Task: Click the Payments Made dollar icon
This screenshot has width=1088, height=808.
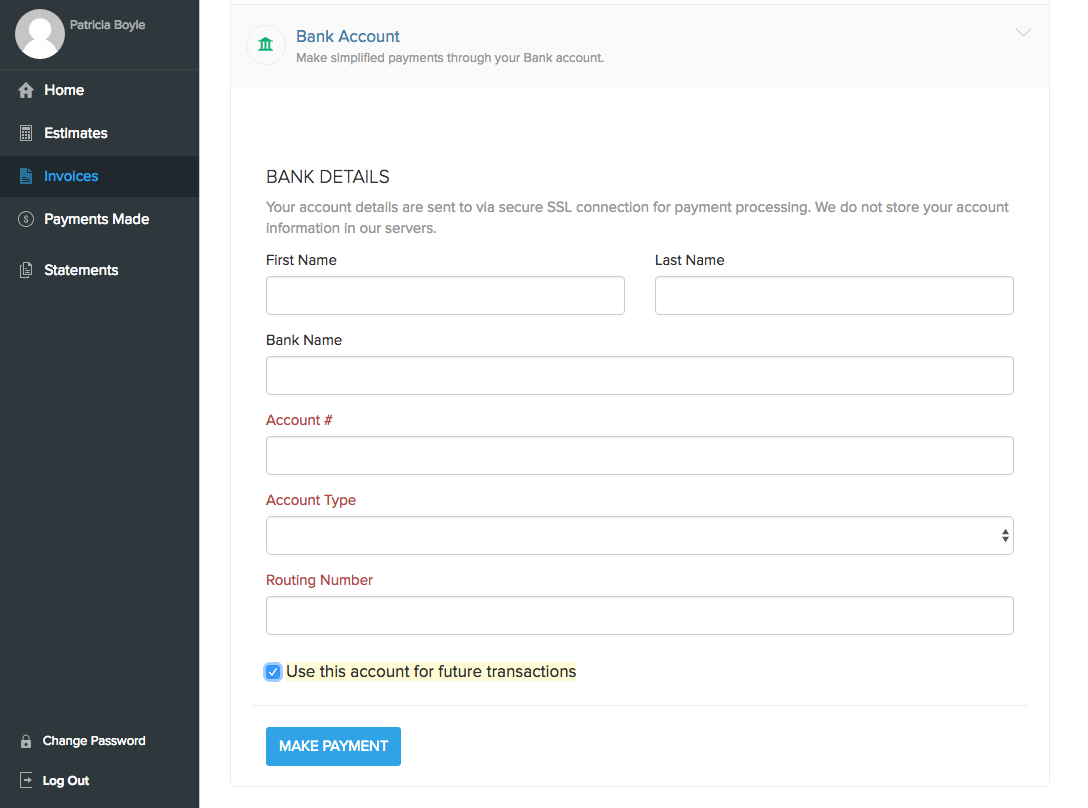Action: (24, 219)
